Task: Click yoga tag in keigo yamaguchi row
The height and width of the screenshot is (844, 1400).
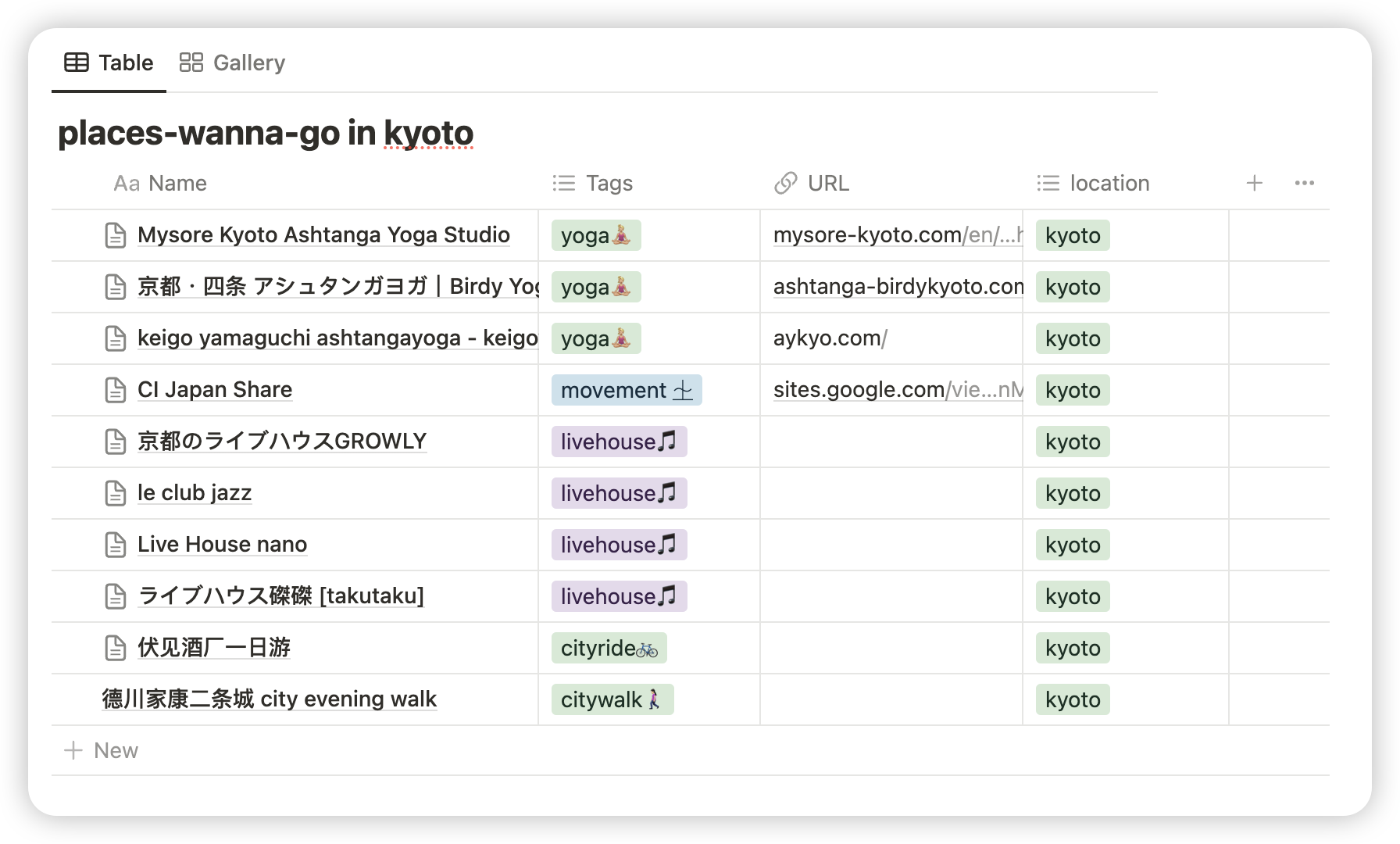Action: point(596,338)
